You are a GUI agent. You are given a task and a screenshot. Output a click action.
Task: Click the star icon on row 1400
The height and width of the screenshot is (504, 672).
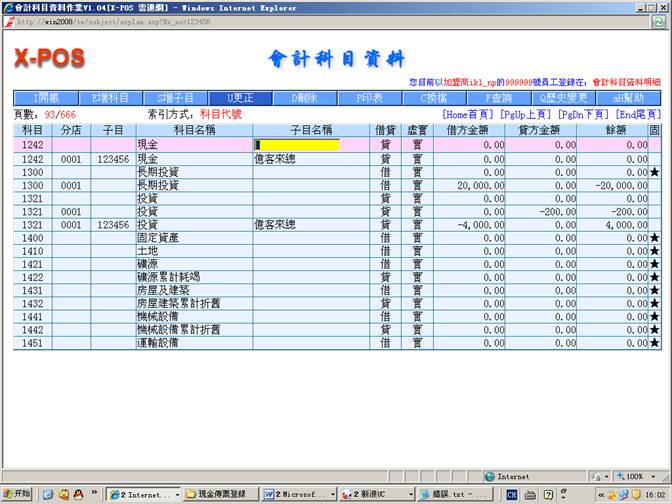pyautogui.click(x=655, y=238)
